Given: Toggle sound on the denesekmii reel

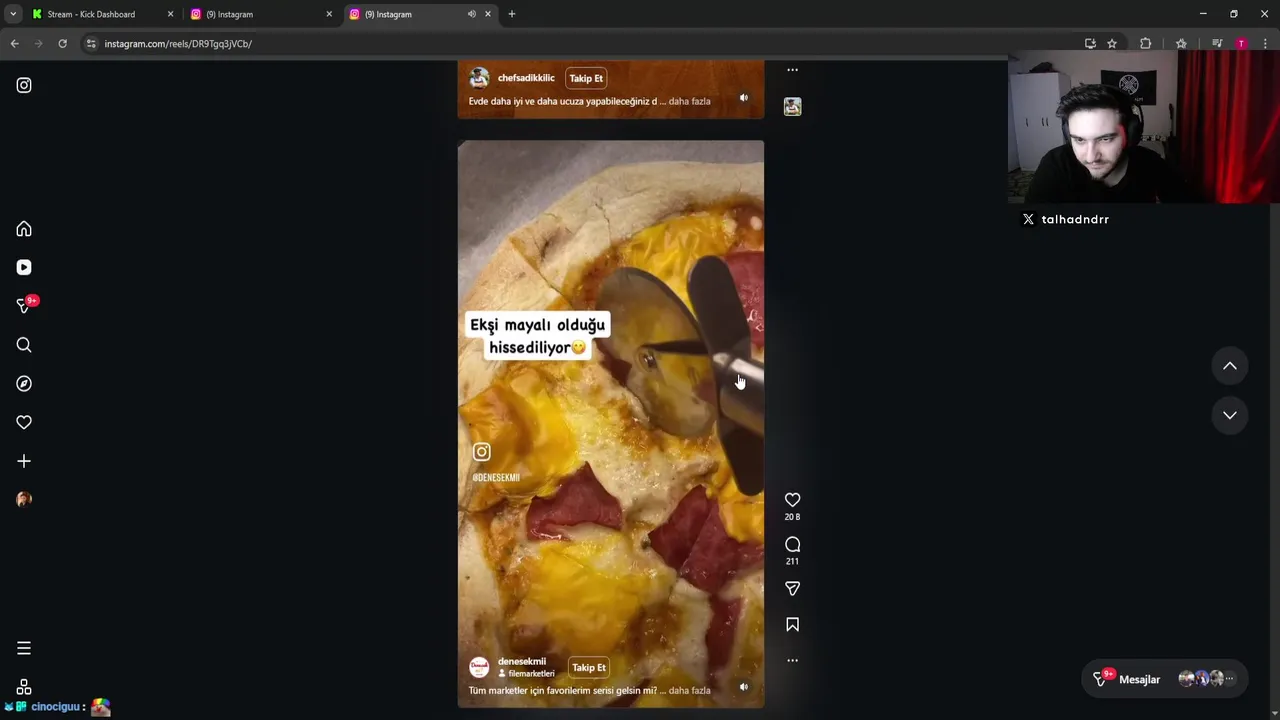Looking at the screenshot, I should point(743,687).
